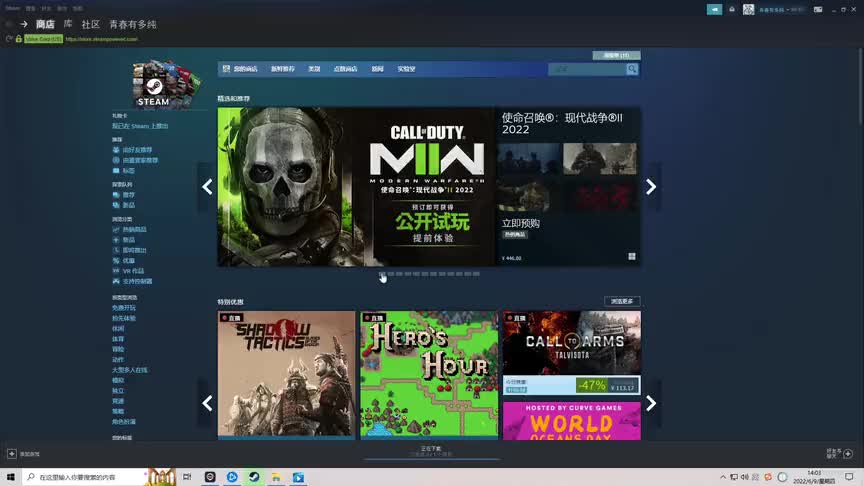Click the wishlist button above search
Screen dimensions: 864x486
point(615,55)
